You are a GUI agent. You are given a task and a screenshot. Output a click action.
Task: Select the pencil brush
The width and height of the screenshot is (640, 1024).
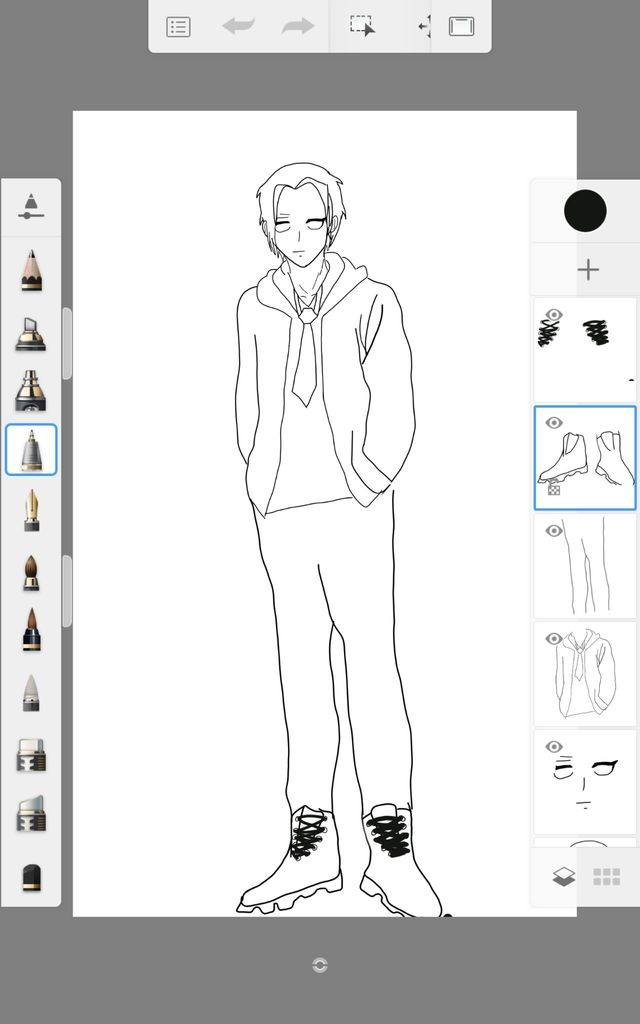pyautogui.click(x=31, y=270)
